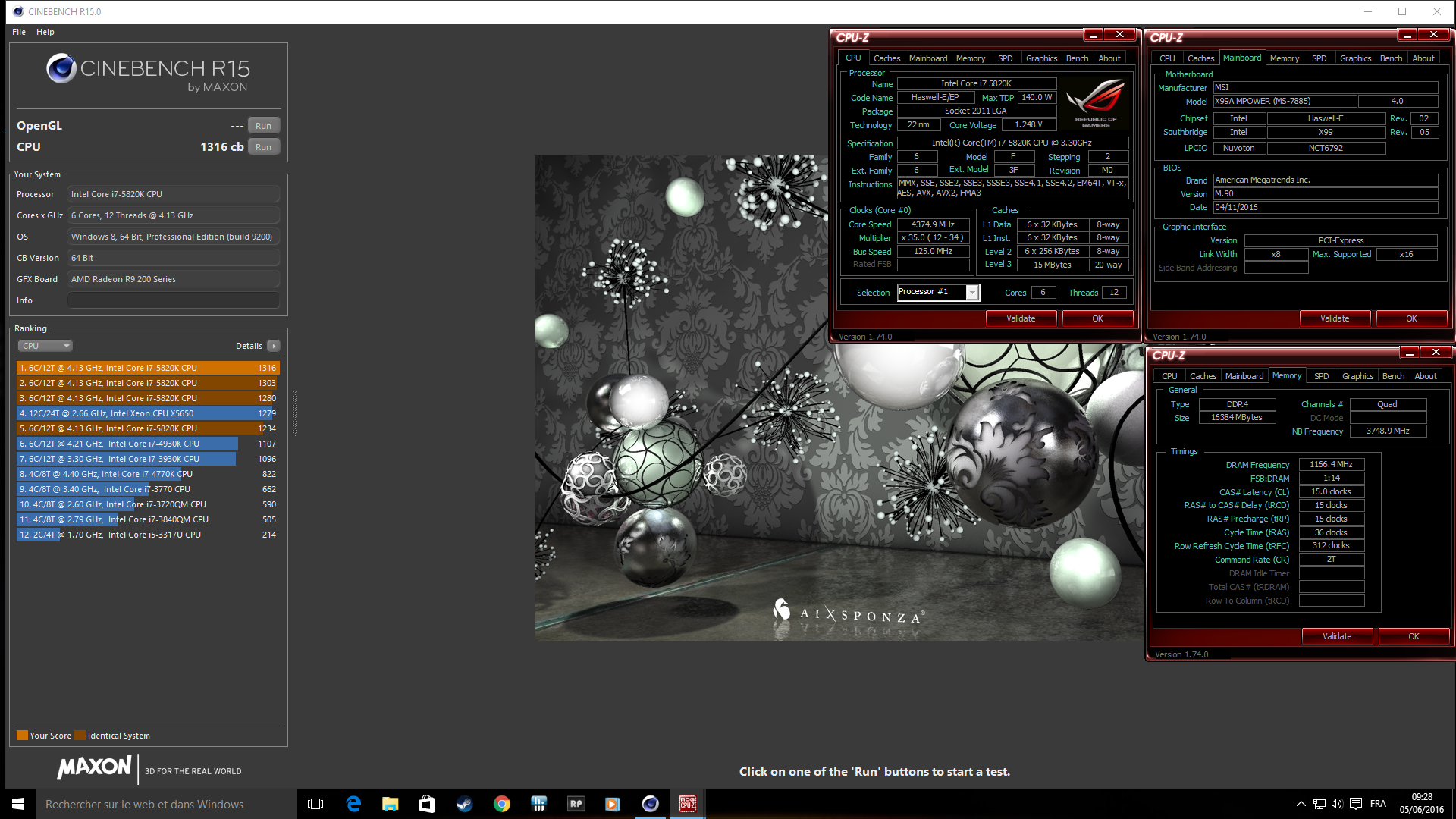The width and height of the screenshot is (1456, 819).
Task: Open Action Center notifications icon
Action: 1356,804
